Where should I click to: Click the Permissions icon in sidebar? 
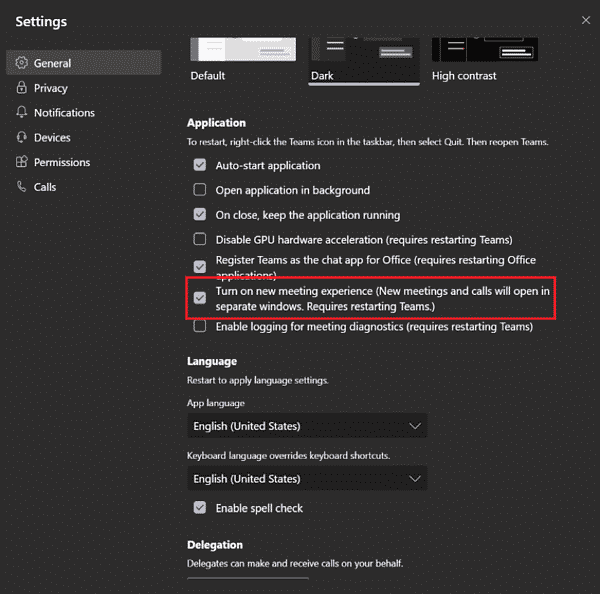(x=21, y=162)
